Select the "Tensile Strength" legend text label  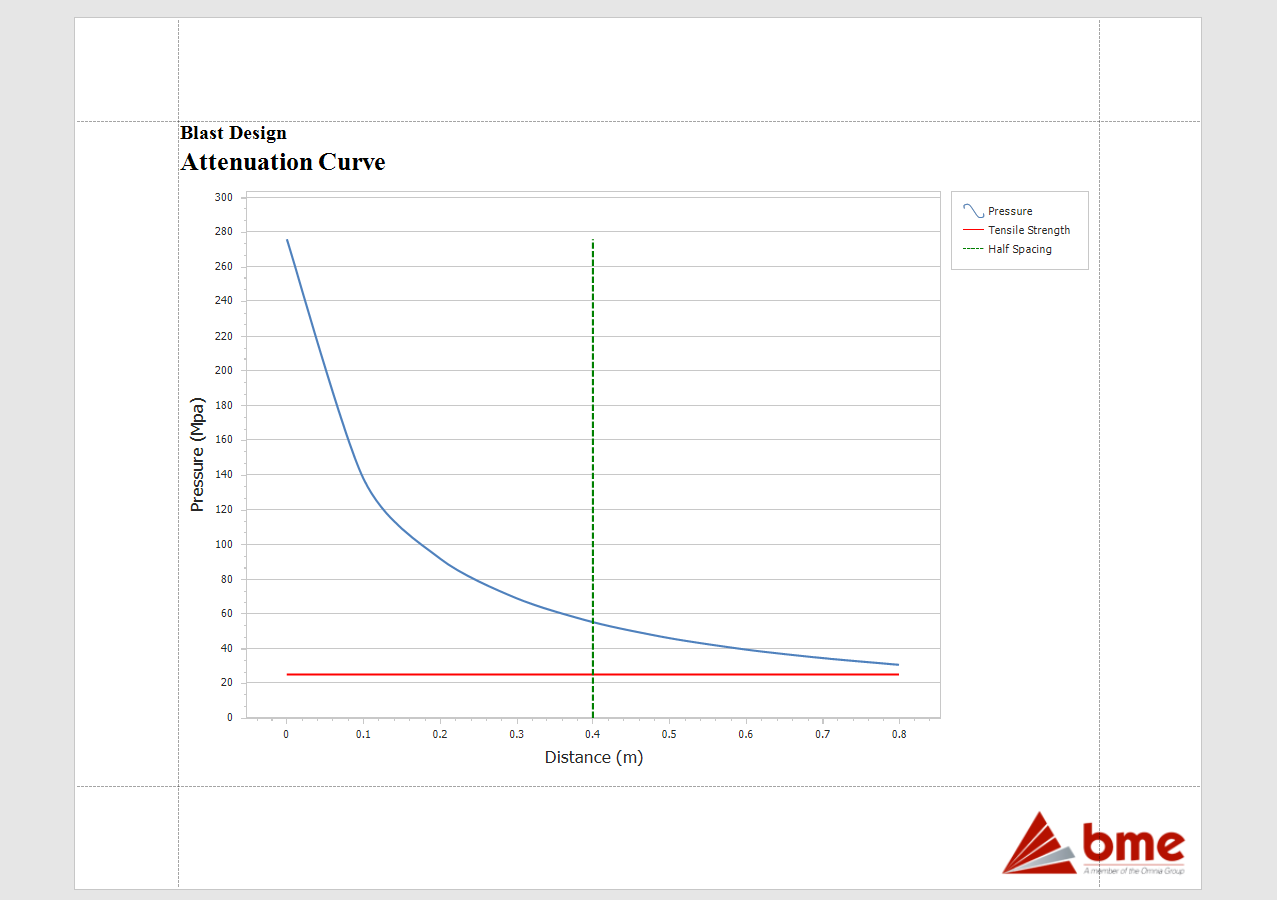[x=1029, y=230]
